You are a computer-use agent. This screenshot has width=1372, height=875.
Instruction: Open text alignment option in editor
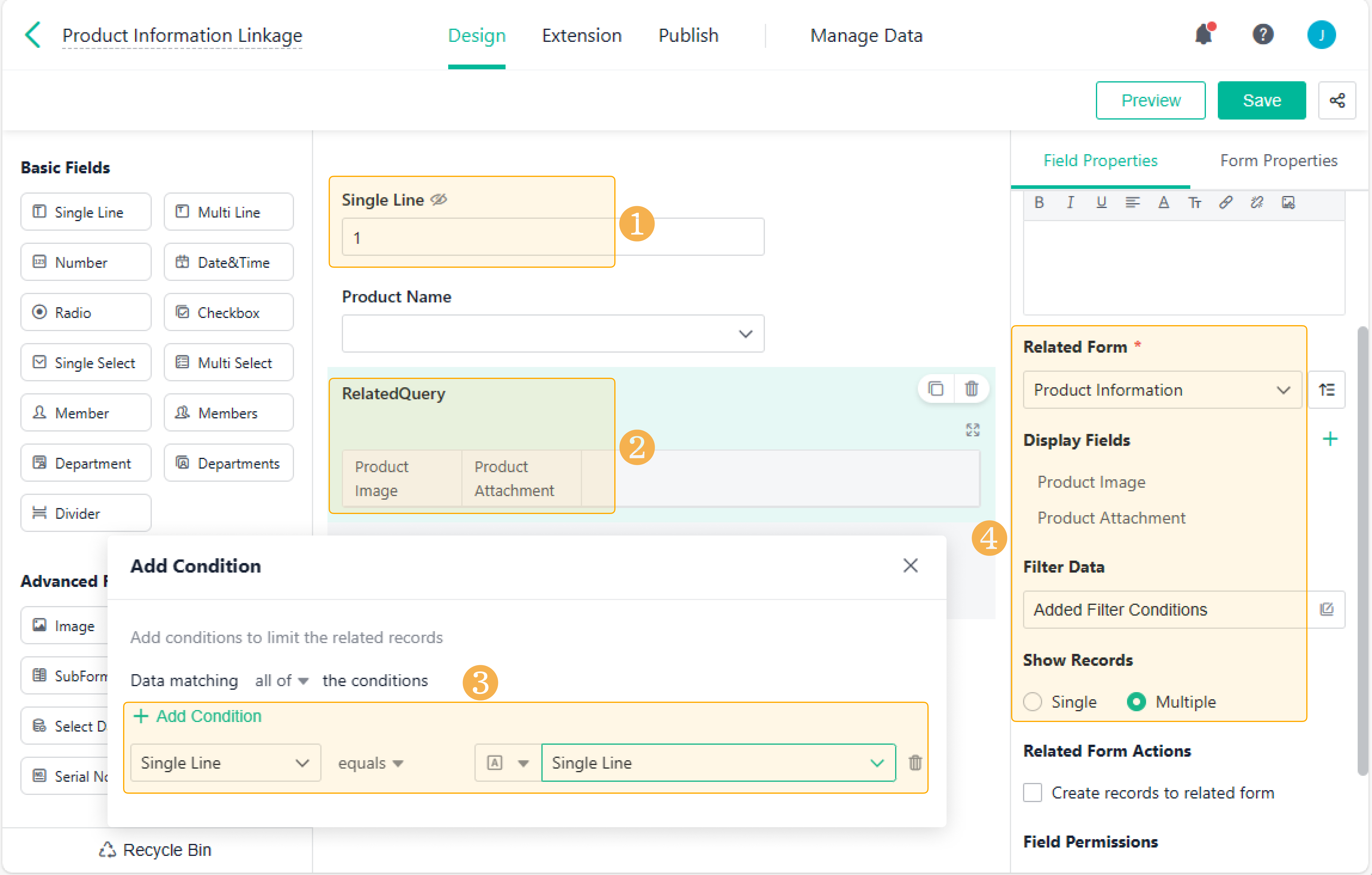[1132, 203]
